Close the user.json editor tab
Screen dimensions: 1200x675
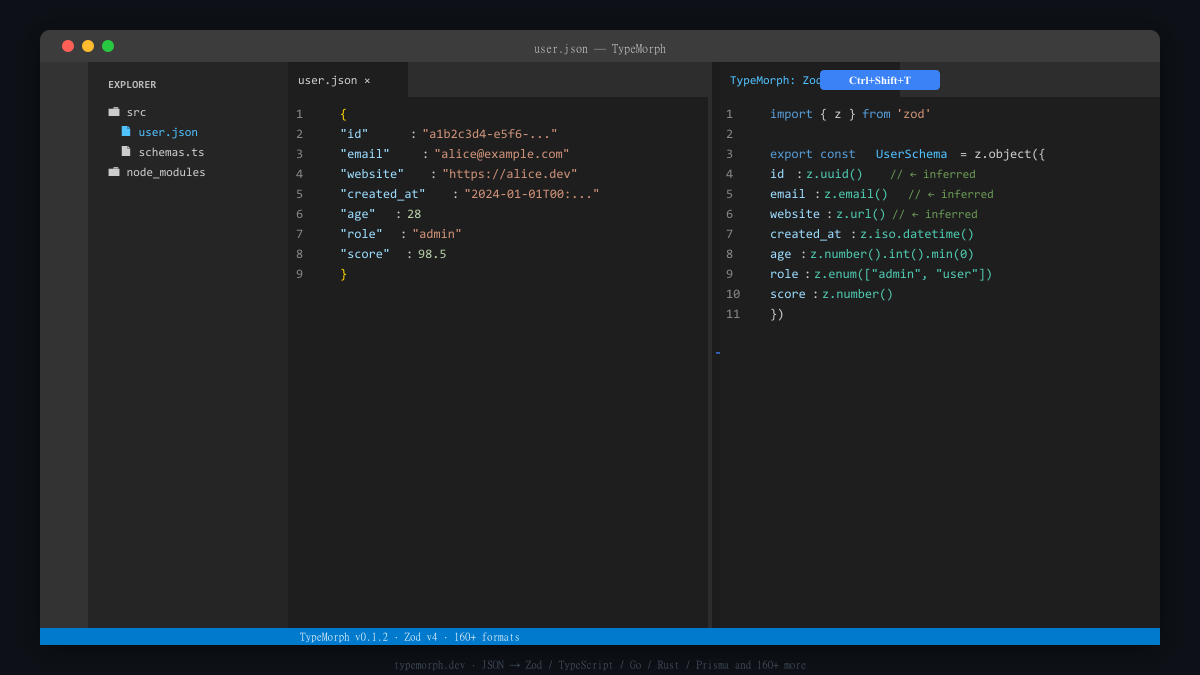tap(367, 80)
